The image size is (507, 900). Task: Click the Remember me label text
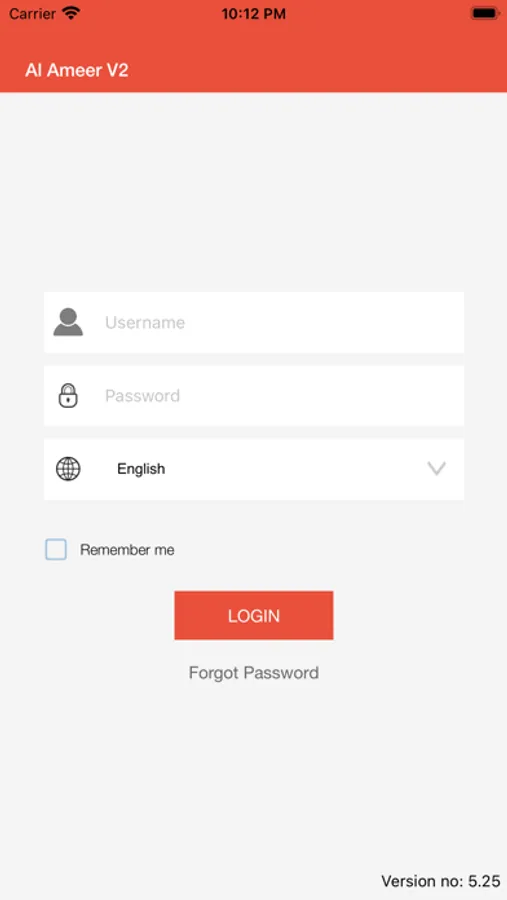point(127,550)
